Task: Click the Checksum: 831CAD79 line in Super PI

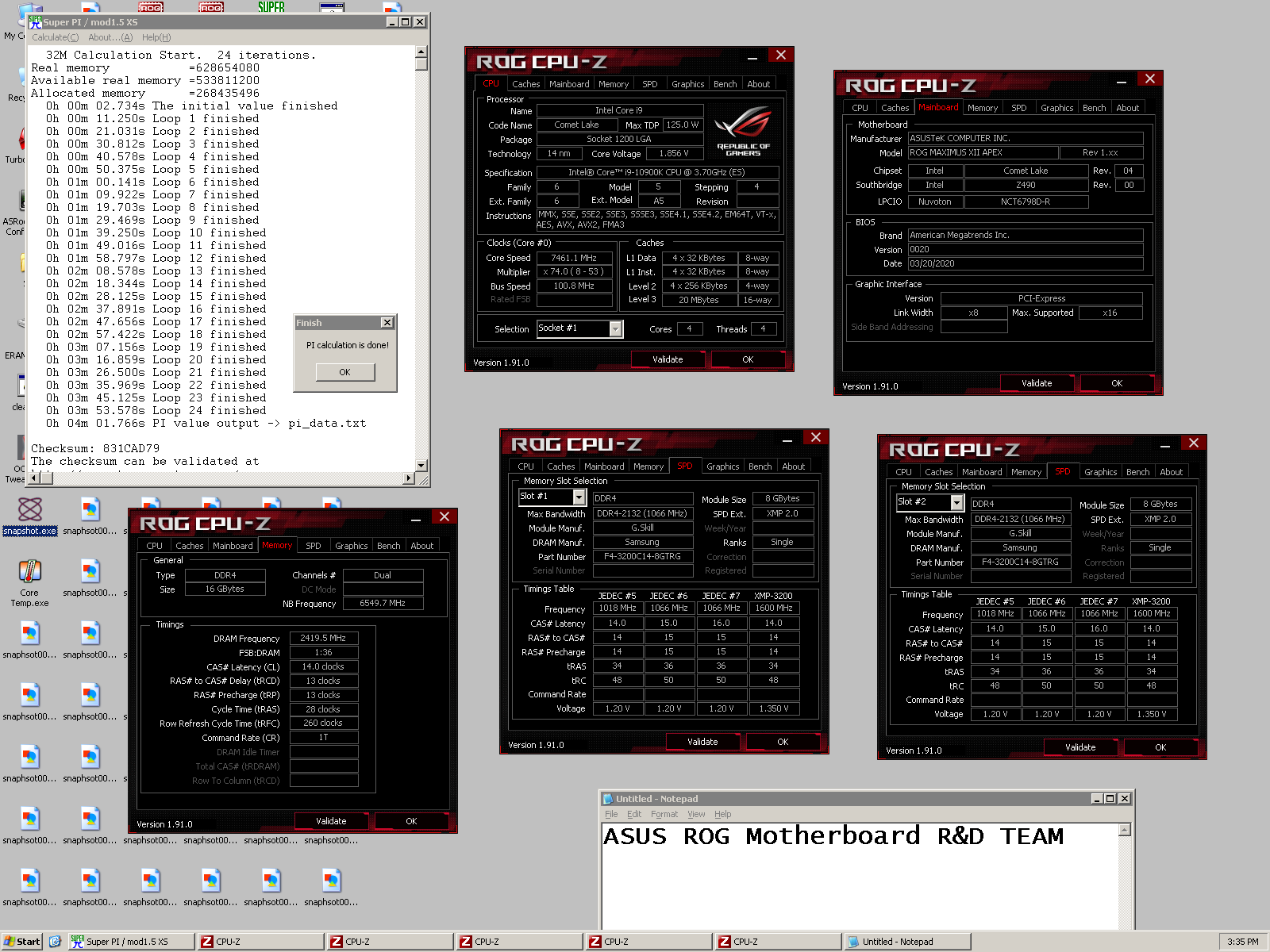Action: [x=95, y=448]
